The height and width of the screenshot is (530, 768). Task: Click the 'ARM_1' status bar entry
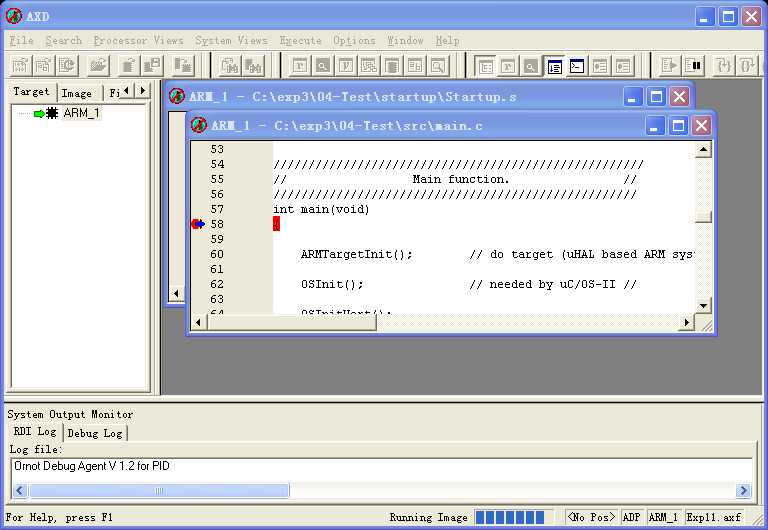tap(663, 517)
